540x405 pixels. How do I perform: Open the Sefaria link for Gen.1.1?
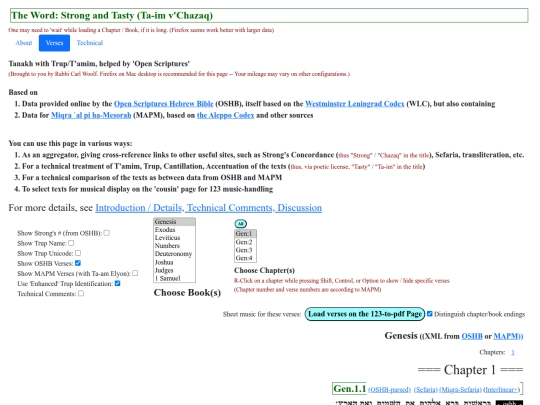(426, 390)
